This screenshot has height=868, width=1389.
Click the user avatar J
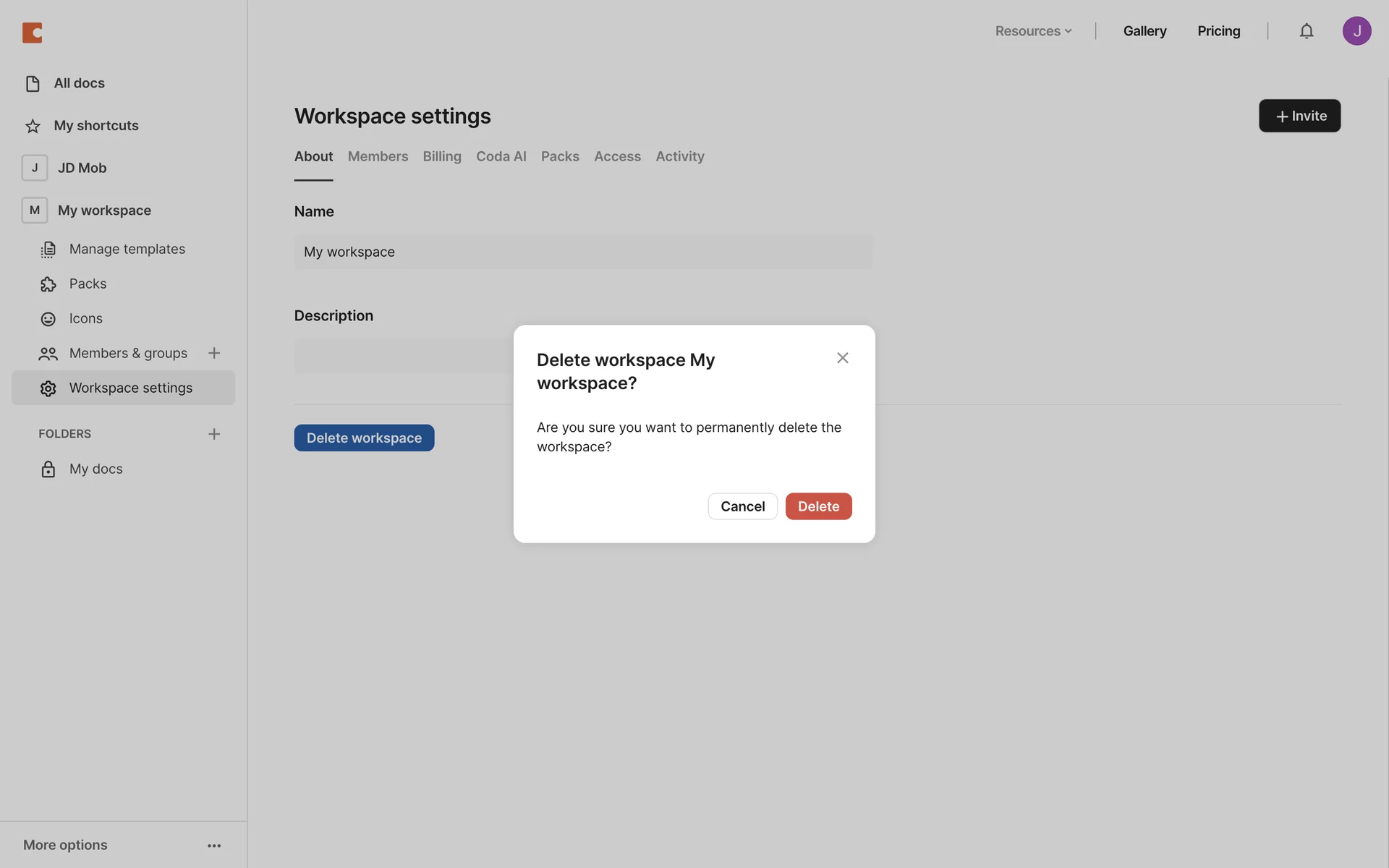tap(1356, 31)
